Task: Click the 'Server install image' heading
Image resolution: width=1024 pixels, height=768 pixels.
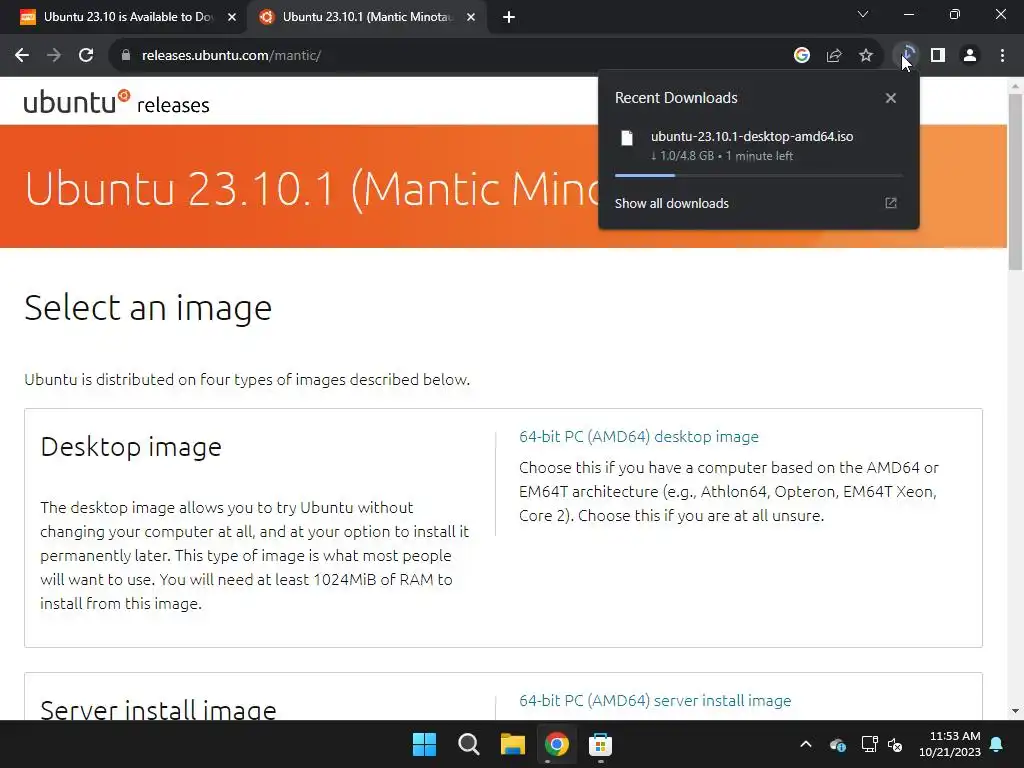Action: coord(159,709)
